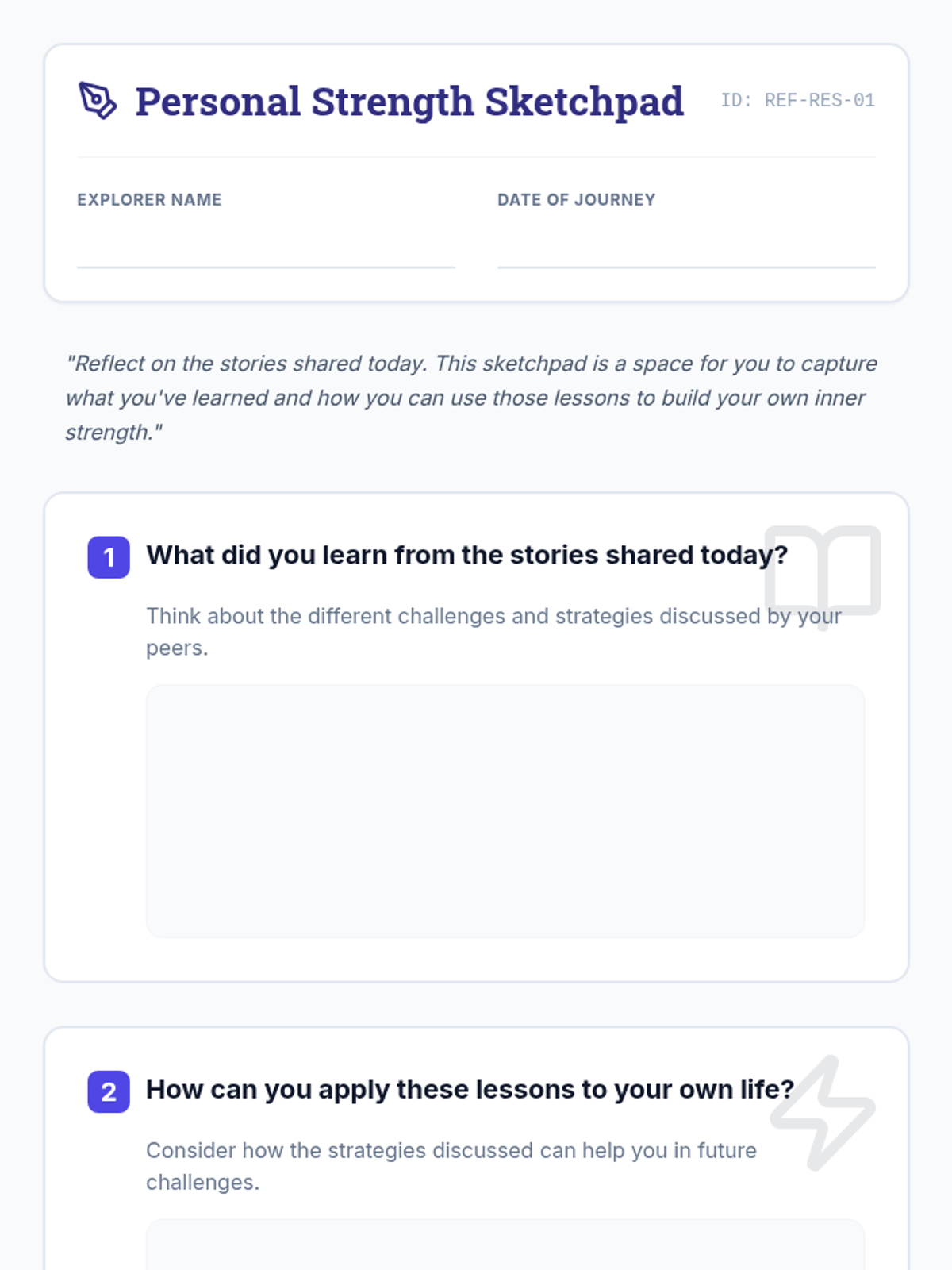Click into the question 2 answer box
Screen dimensions: 952x1270
click(x=505, y=1246)
